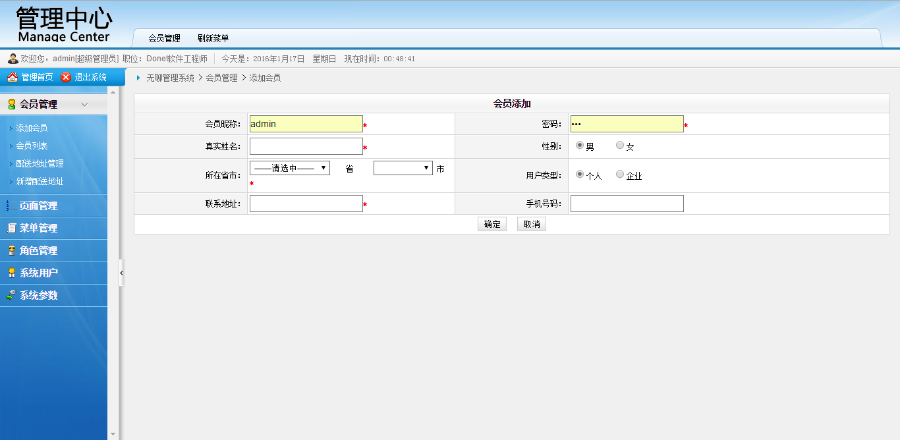Click the 页面管理 sidebar icon
The height and width of the screenshot is (440, 900).
point(11,205)
